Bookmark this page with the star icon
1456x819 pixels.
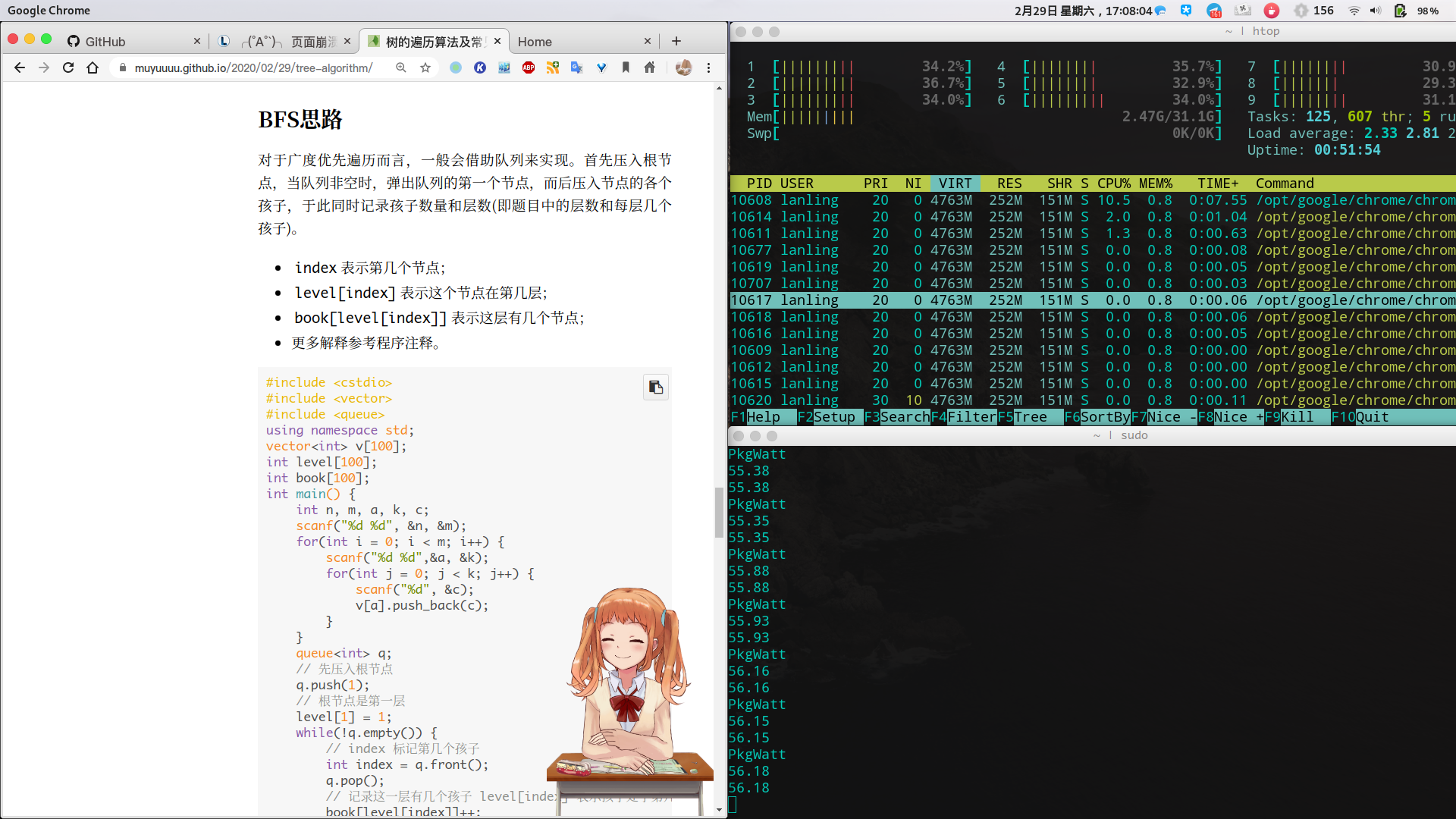click(x=425, y=67)
